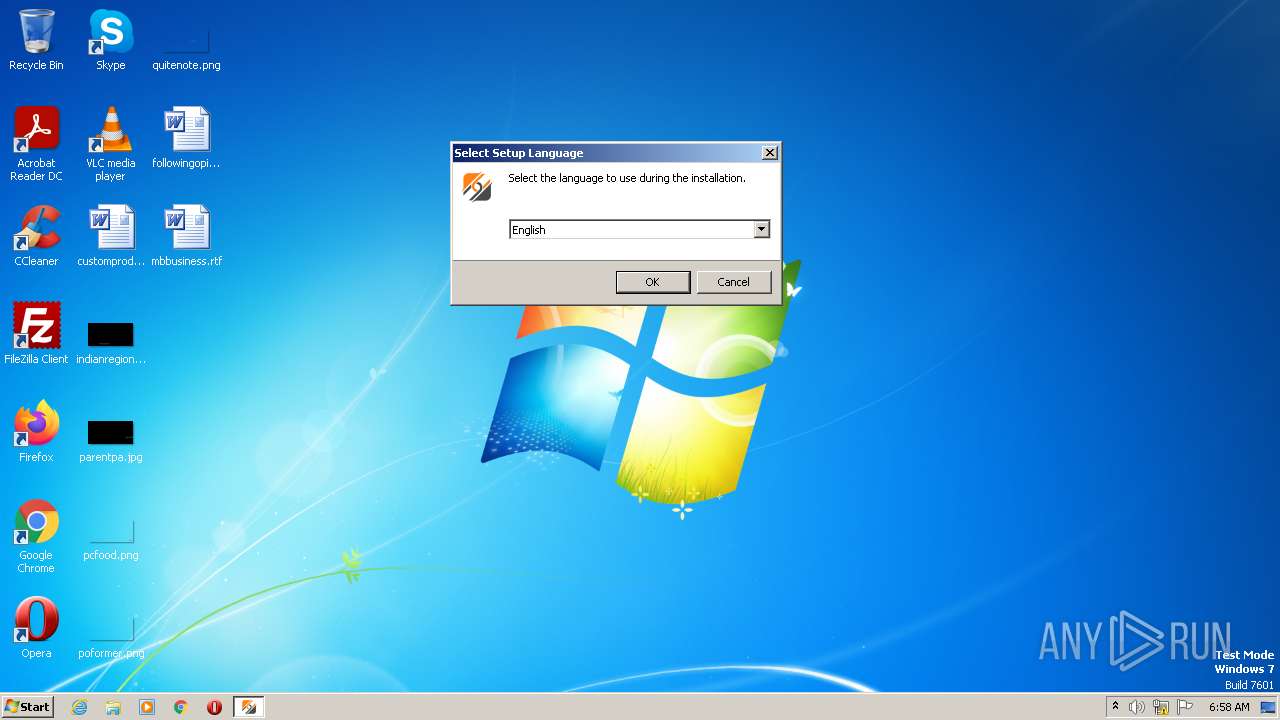
Task: Open Chrome from taskbar
Action: 181,707
